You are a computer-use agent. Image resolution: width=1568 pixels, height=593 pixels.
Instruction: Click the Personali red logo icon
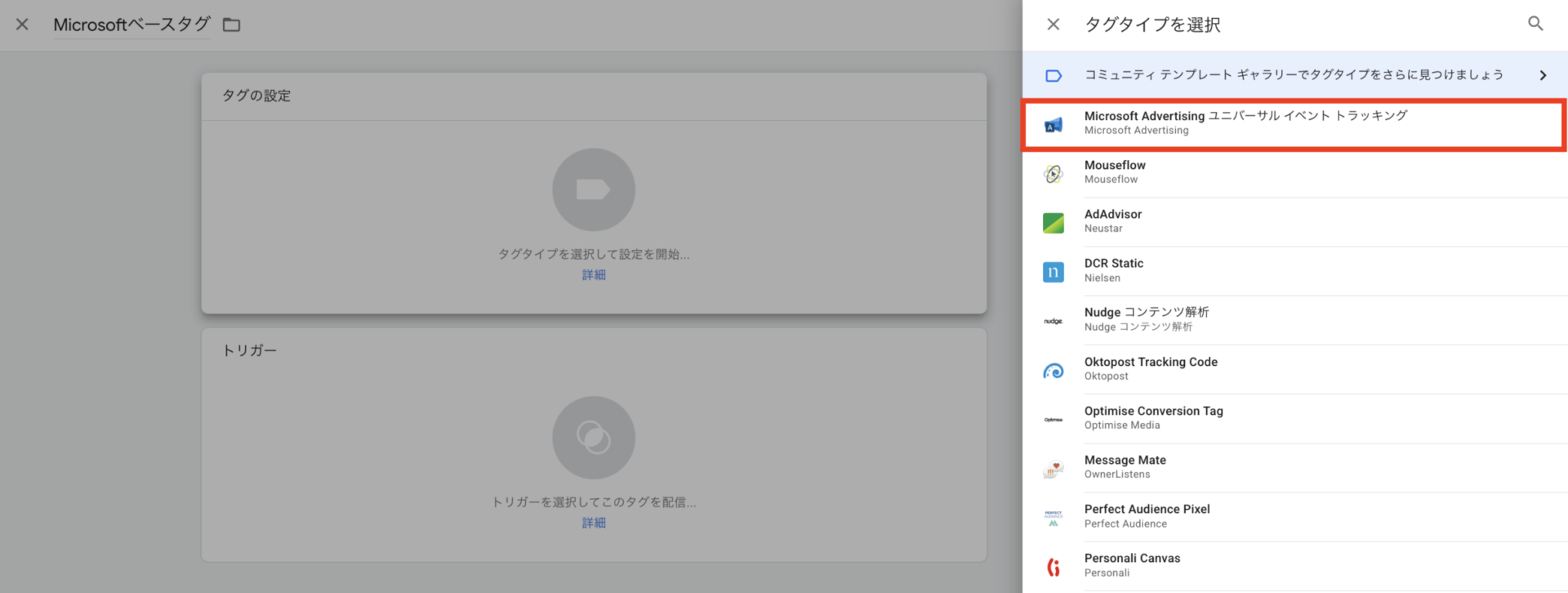[x=1053, y=567]
